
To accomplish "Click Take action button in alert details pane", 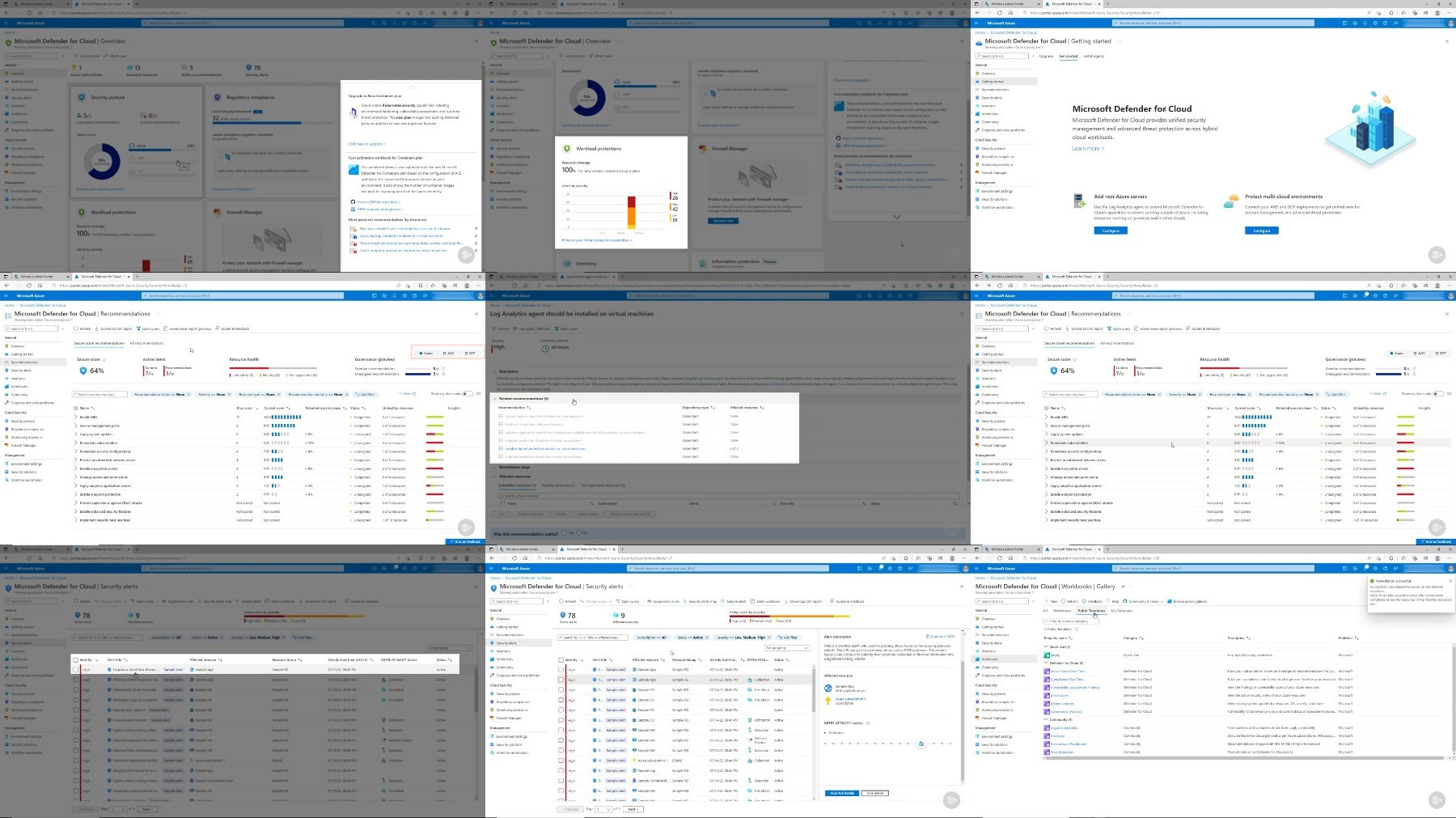I will point(875,793).
